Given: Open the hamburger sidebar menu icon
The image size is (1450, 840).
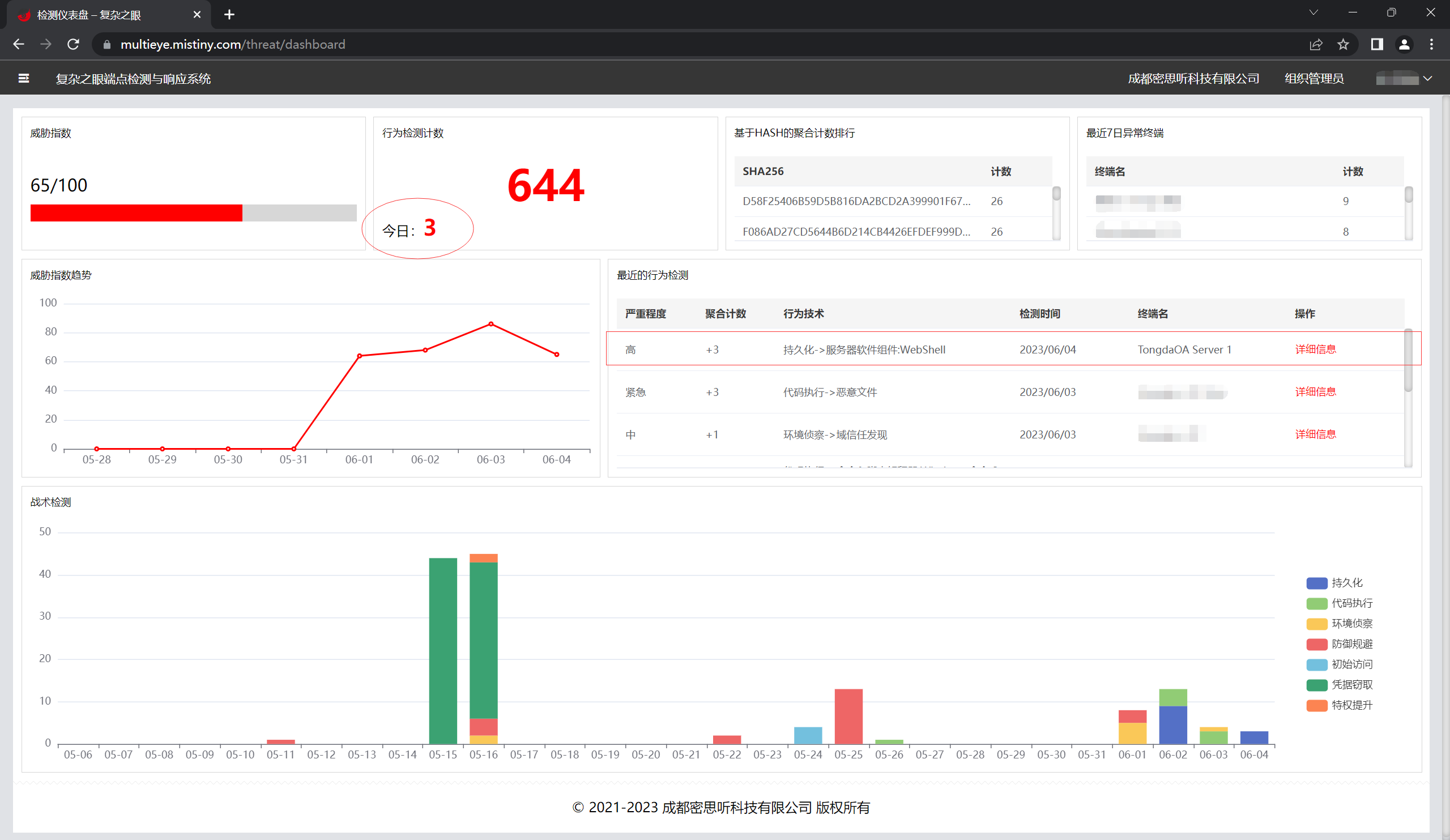Looking at the screenshot, I should (24, 78).
